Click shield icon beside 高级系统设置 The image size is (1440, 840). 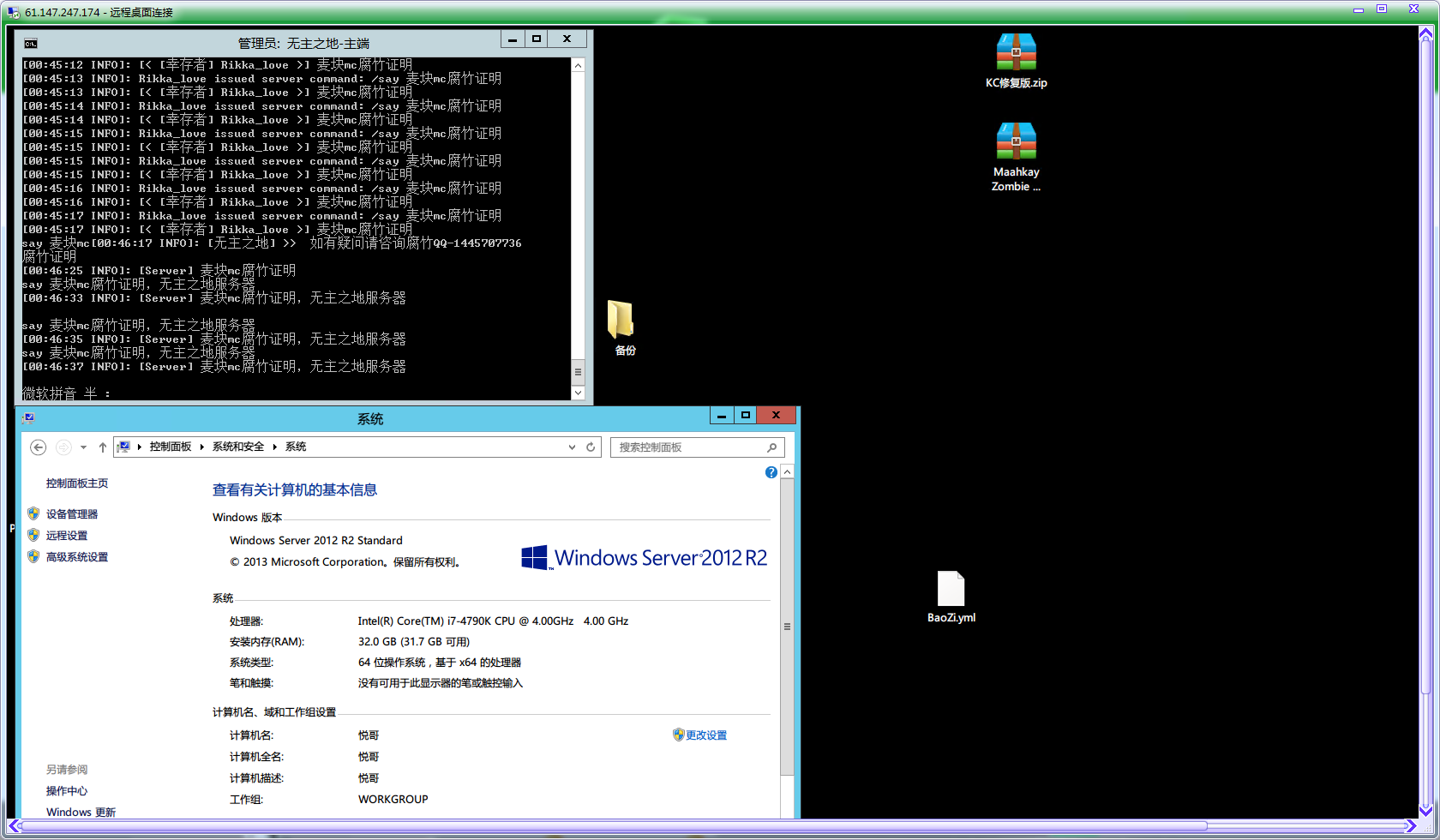33,556
